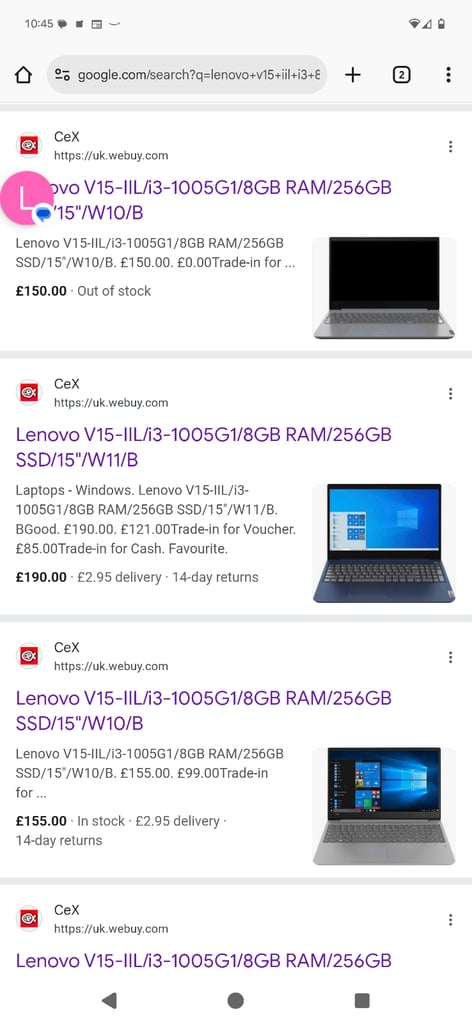
Task: Open the £155.00 W10/B result title link
Action: [x=204, y=711]
